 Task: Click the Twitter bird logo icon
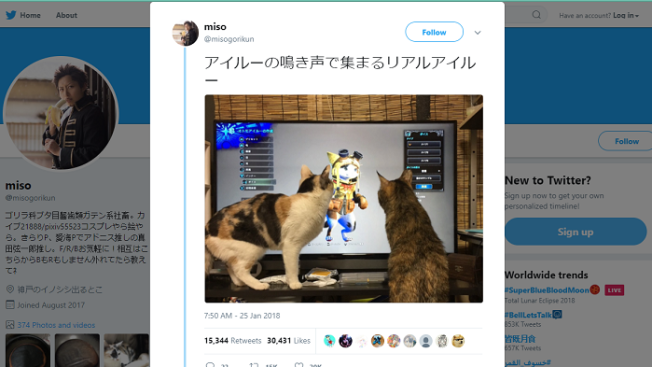point(11,15)
